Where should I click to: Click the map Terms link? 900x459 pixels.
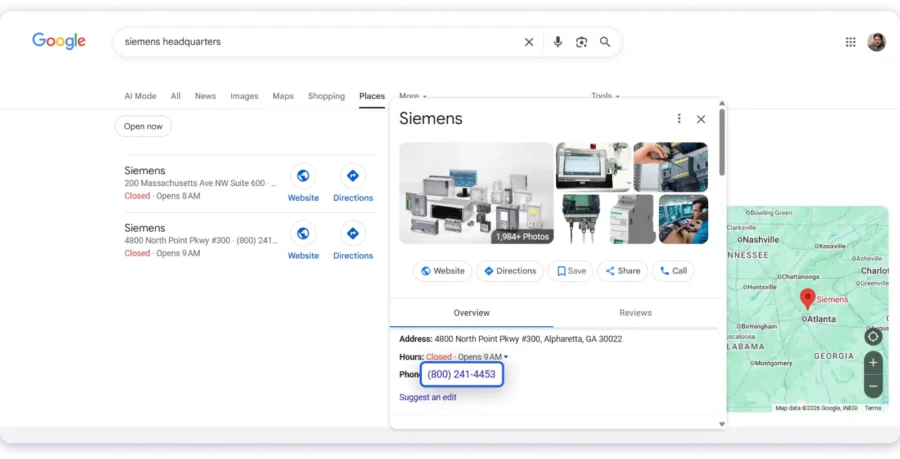click(872, 408)
